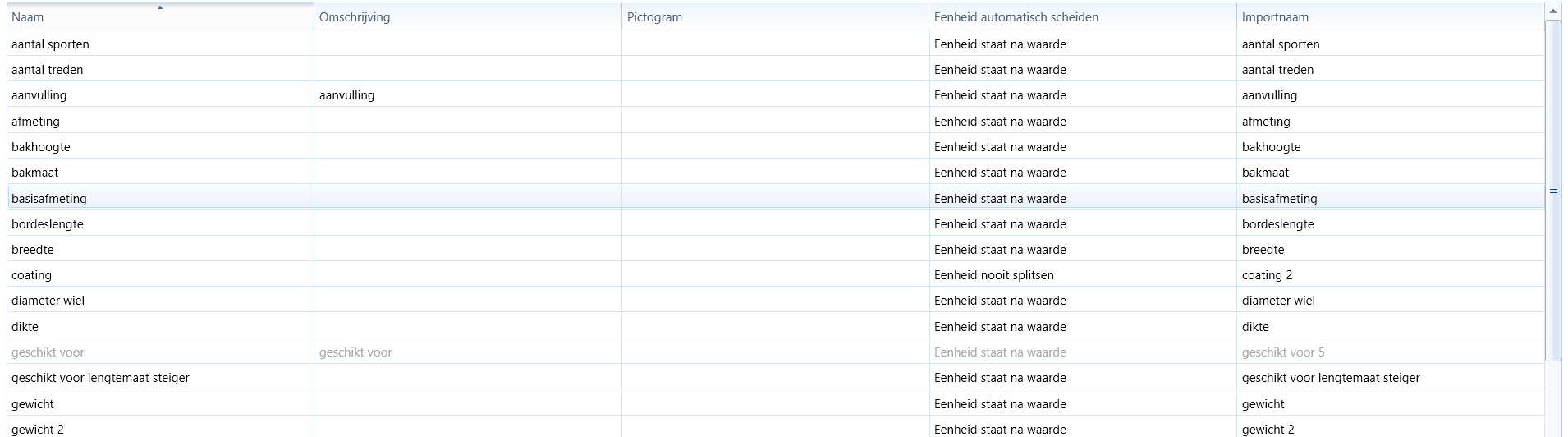The height and width of the screenshot is (437, 1568).
Task: Sort by the Naam column header
Action: tap(160, 16)
